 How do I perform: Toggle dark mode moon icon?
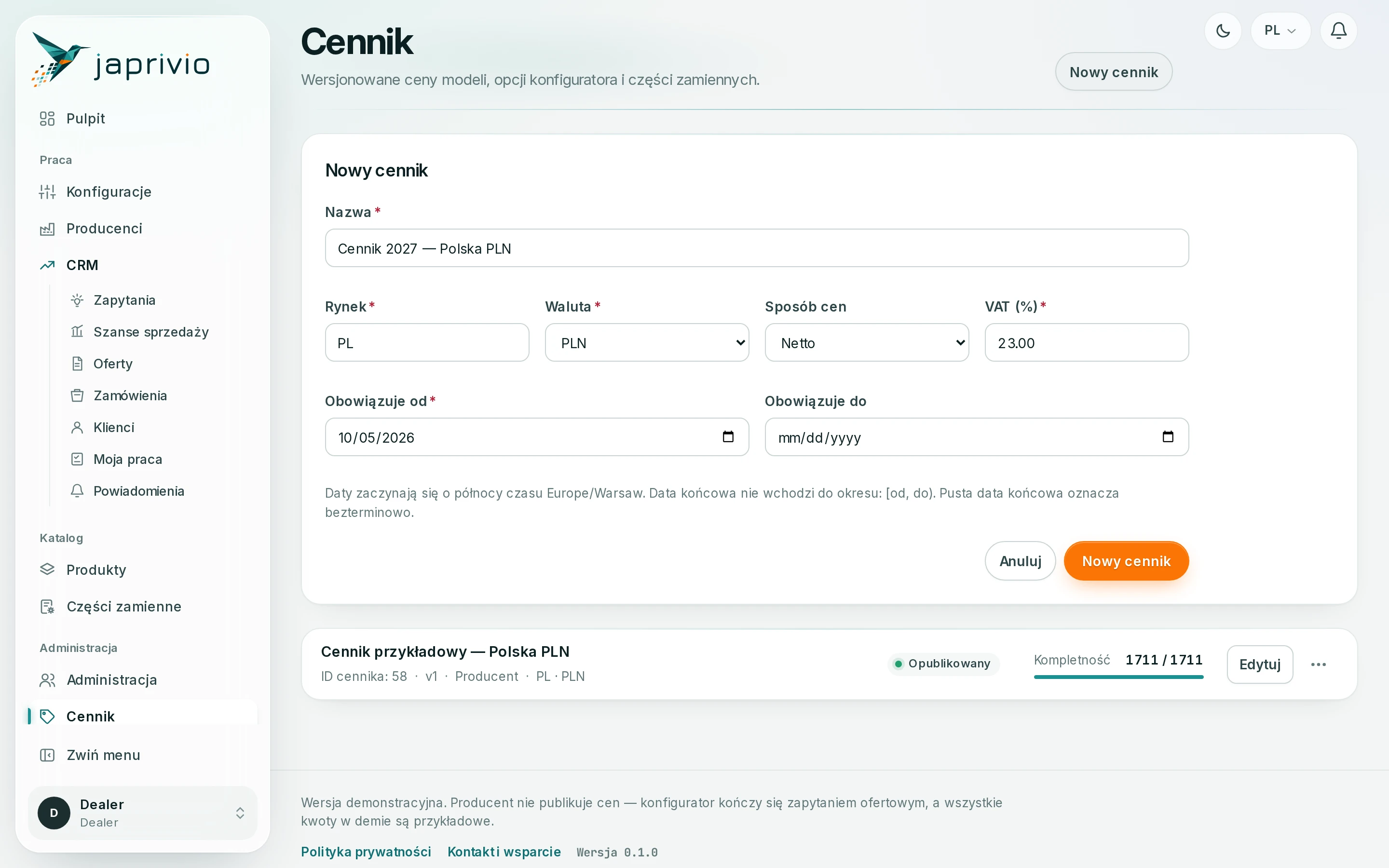1223,31
